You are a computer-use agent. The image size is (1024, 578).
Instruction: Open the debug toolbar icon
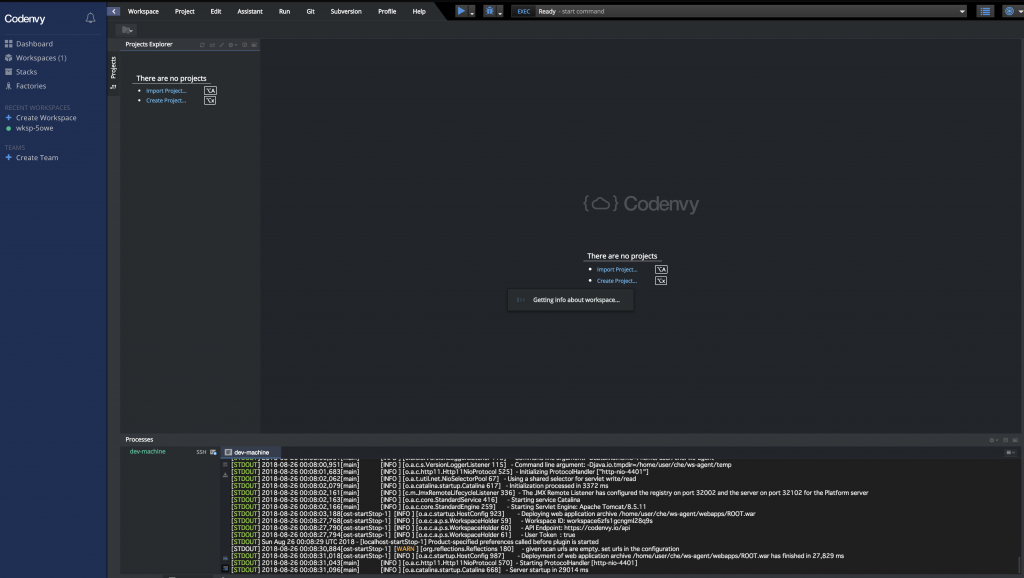pos(490,11)
